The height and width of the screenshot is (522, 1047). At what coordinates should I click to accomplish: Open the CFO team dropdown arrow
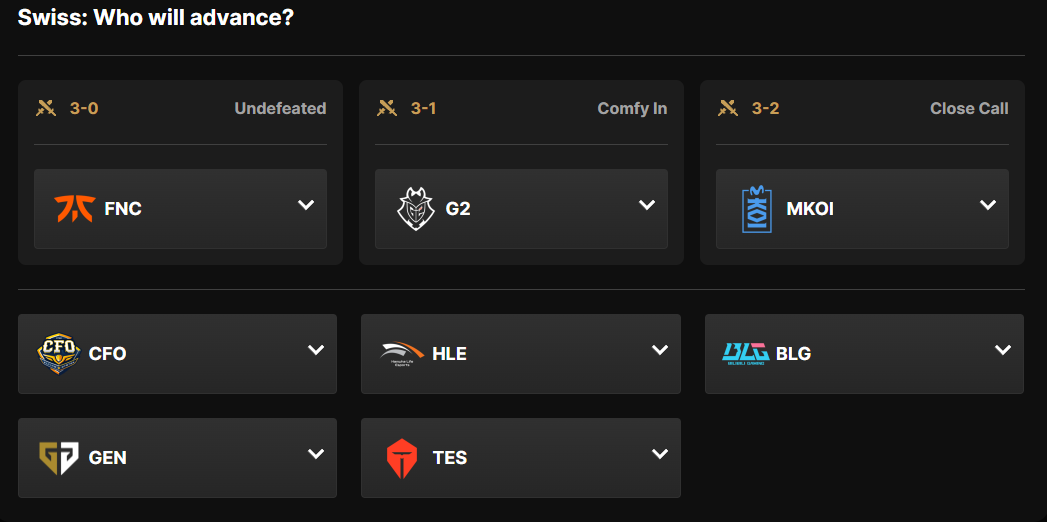coord(316,350)
